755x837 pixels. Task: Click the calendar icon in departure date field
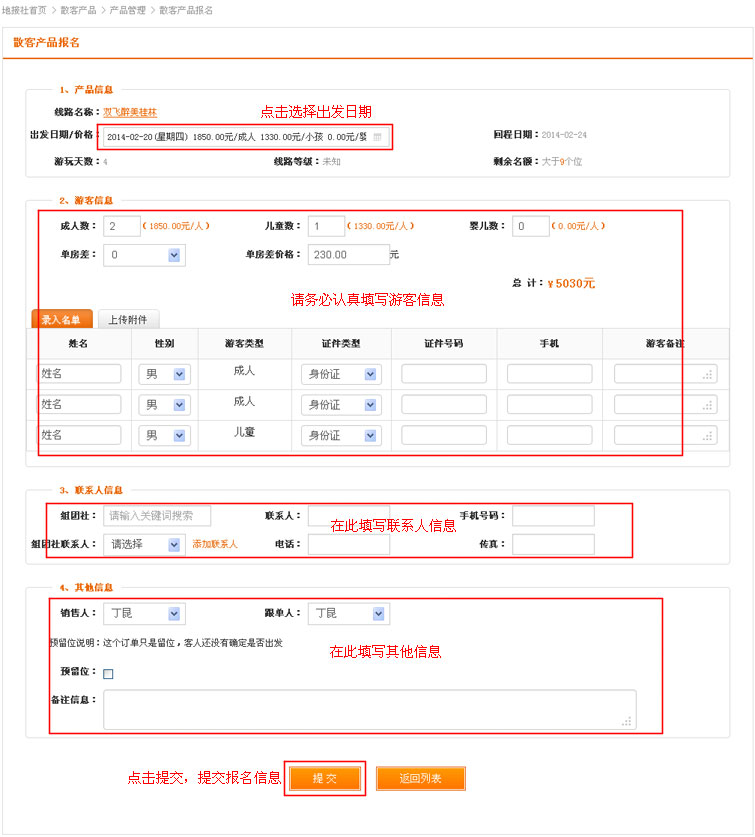tap(377, 137)
